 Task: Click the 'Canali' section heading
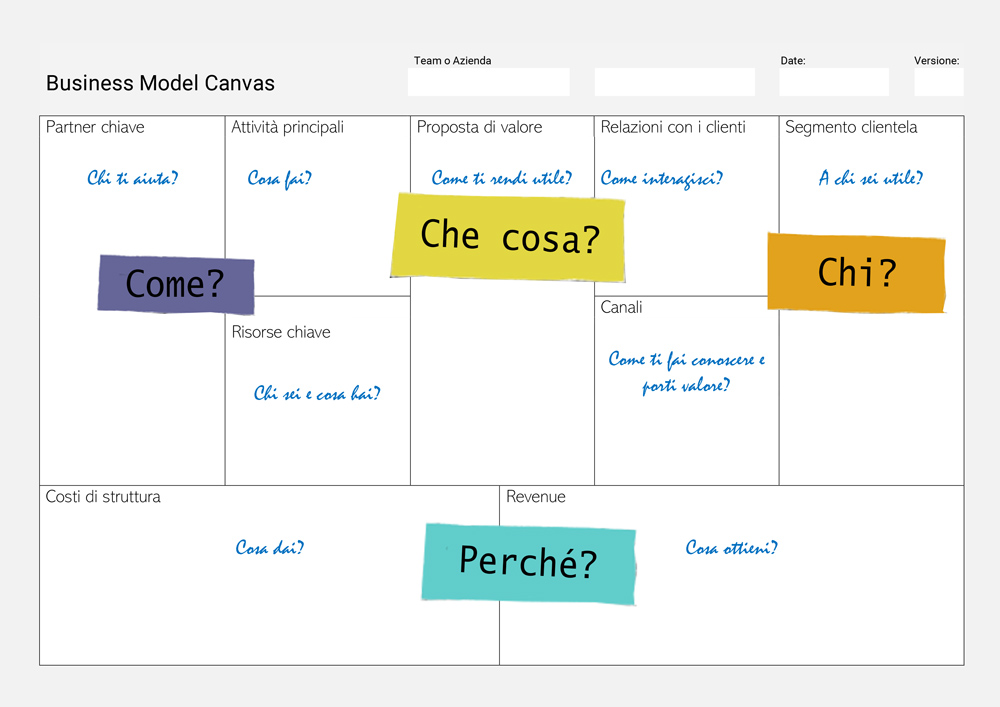pos(621,307)
